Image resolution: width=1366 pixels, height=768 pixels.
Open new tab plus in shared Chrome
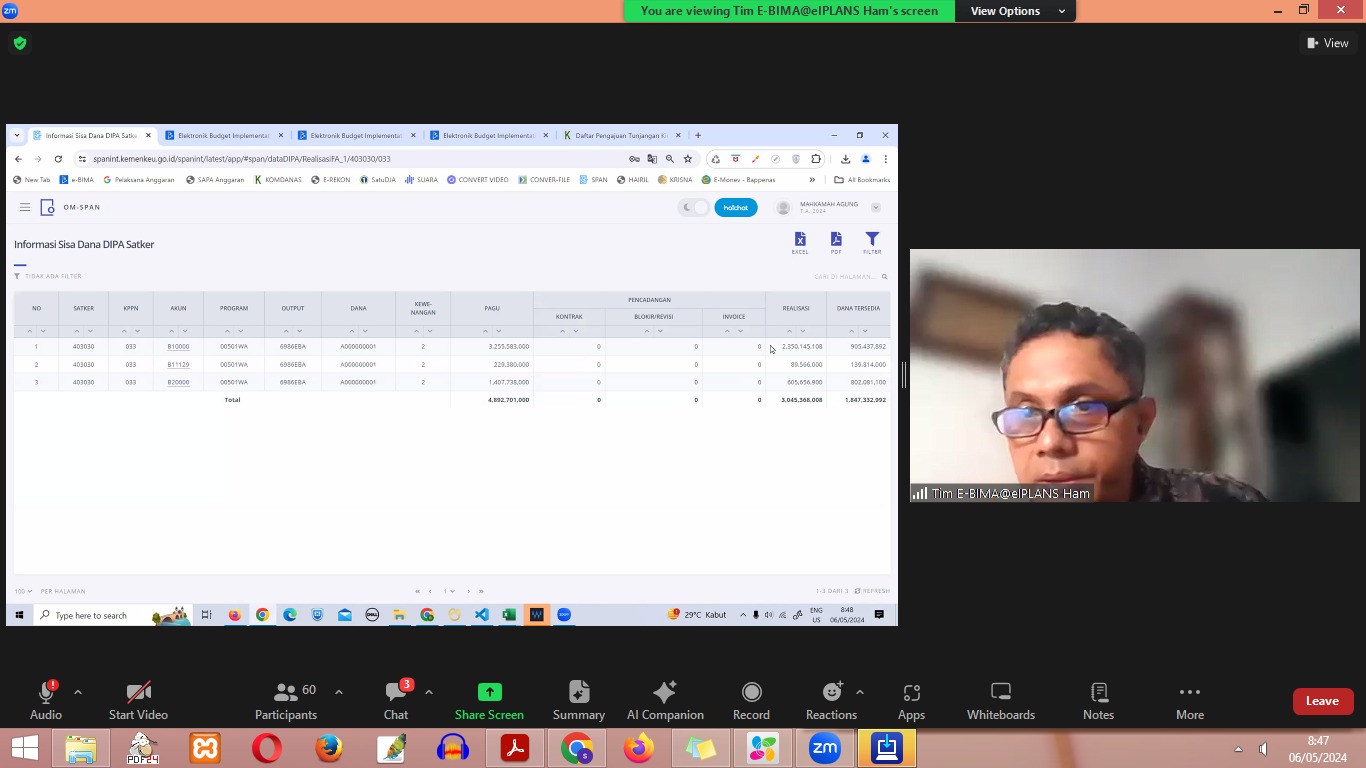pyautogui.click(x=698, y=135)
